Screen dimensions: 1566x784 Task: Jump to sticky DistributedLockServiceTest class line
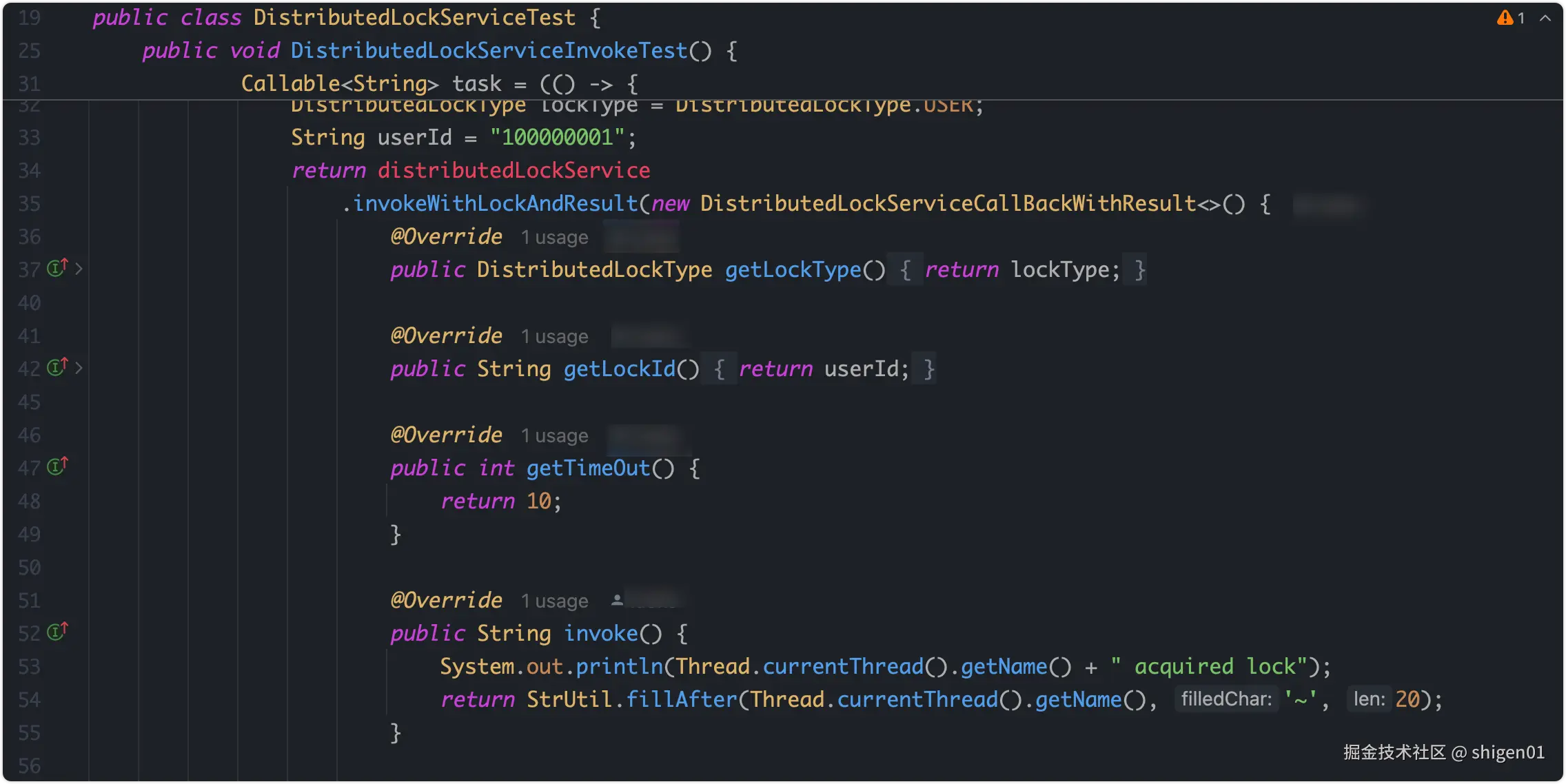tap(414, 17)
